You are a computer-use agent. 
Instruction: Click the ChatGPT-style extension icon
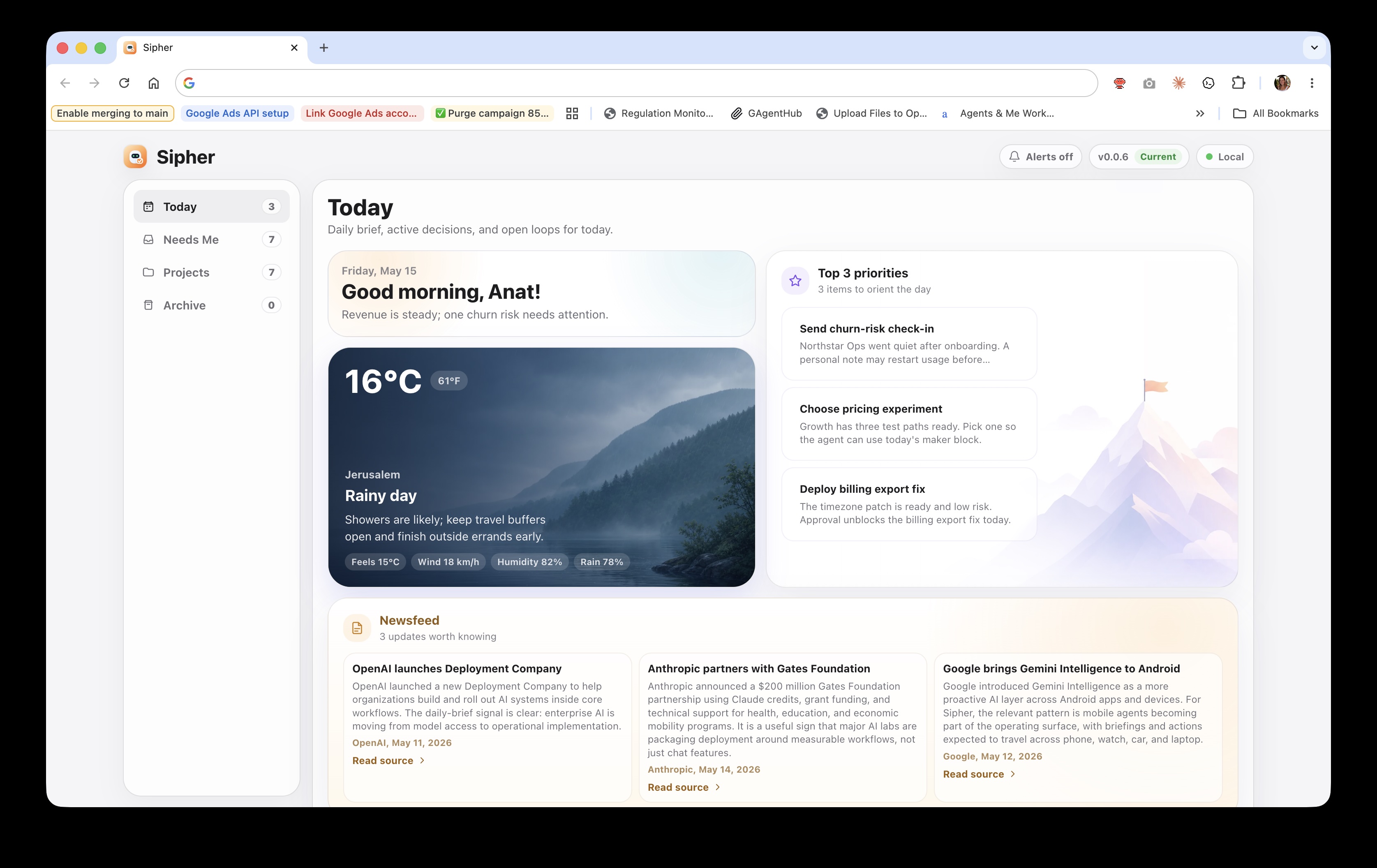tap(1208, 83)
